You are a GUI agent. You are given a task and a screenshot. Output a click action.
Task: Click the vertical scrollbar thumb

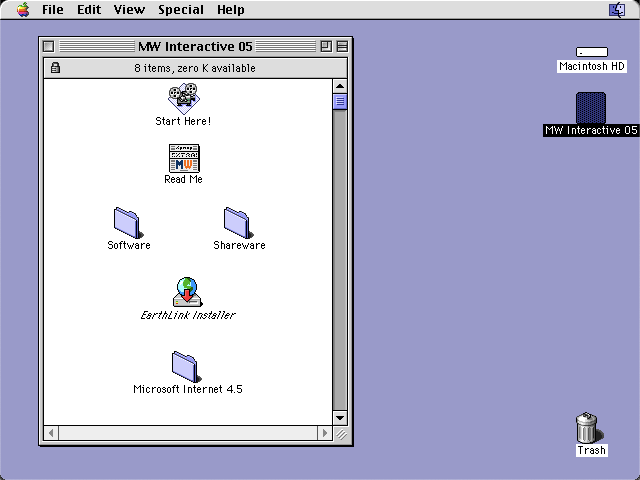(x=340, y=102)
